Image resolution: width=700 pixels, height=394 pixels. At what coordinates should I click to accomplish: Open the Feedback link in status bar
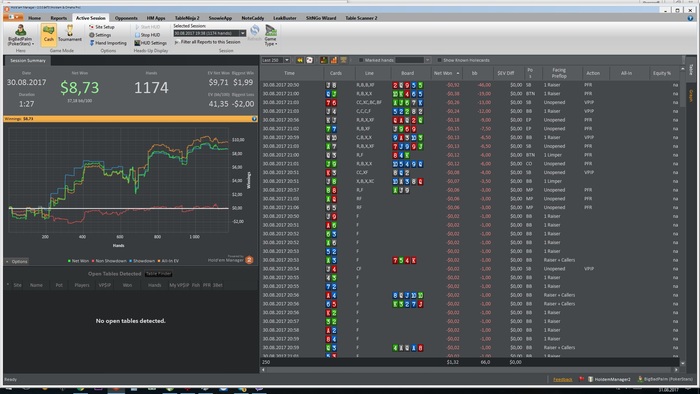562,379
